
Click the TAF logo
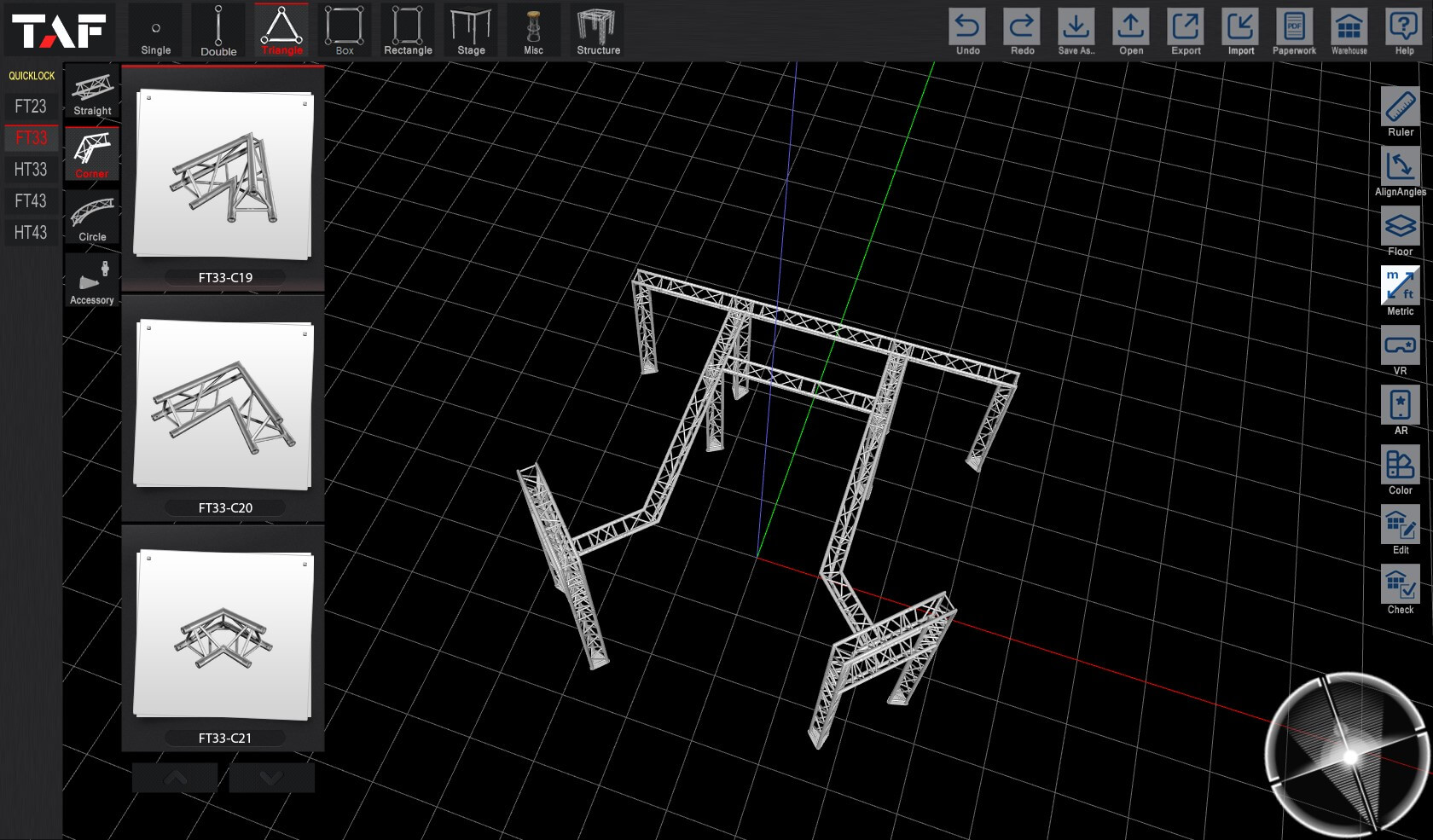coord(59,31)
